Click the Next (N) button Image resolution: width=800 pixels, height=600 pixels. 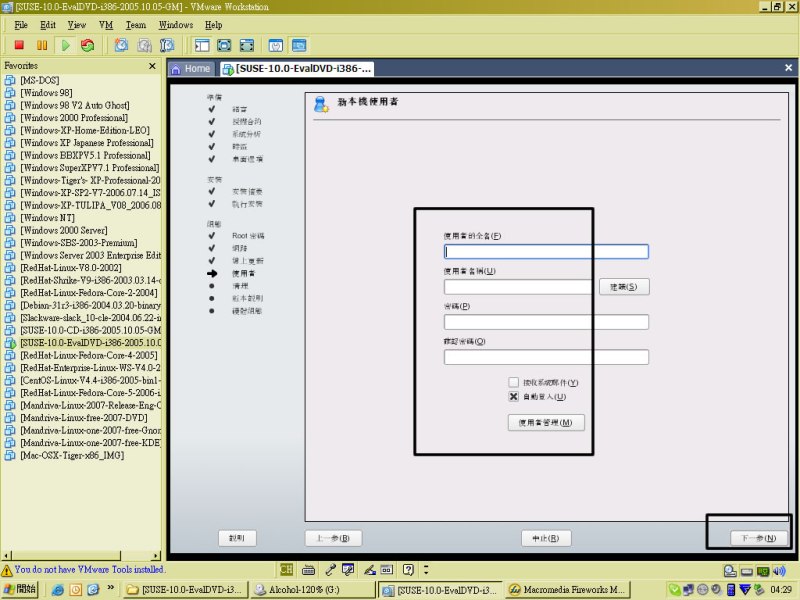[x=759, y=538]
